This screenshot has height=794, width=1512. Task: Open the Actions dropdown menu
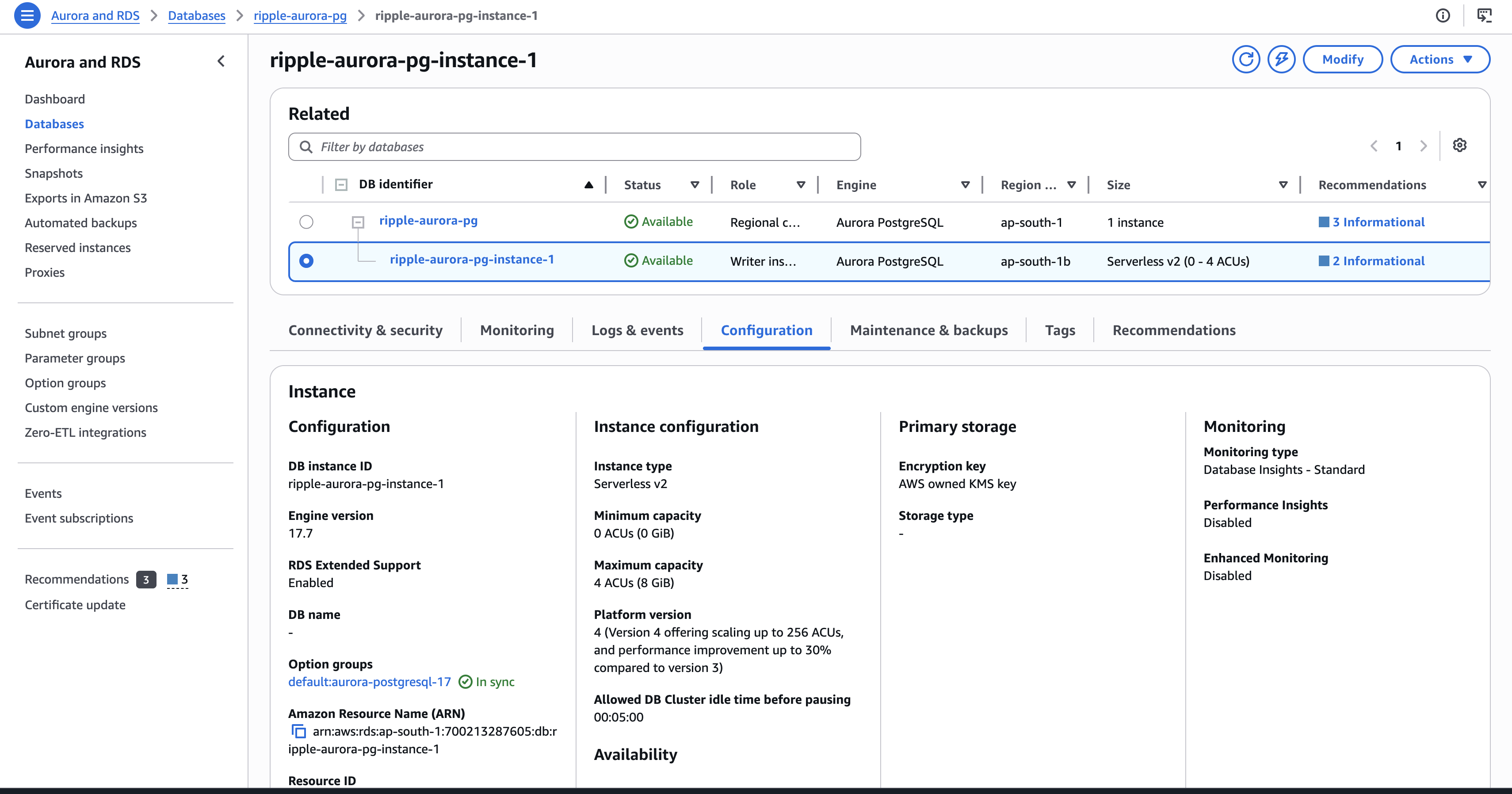click(x=1440, y=59)
